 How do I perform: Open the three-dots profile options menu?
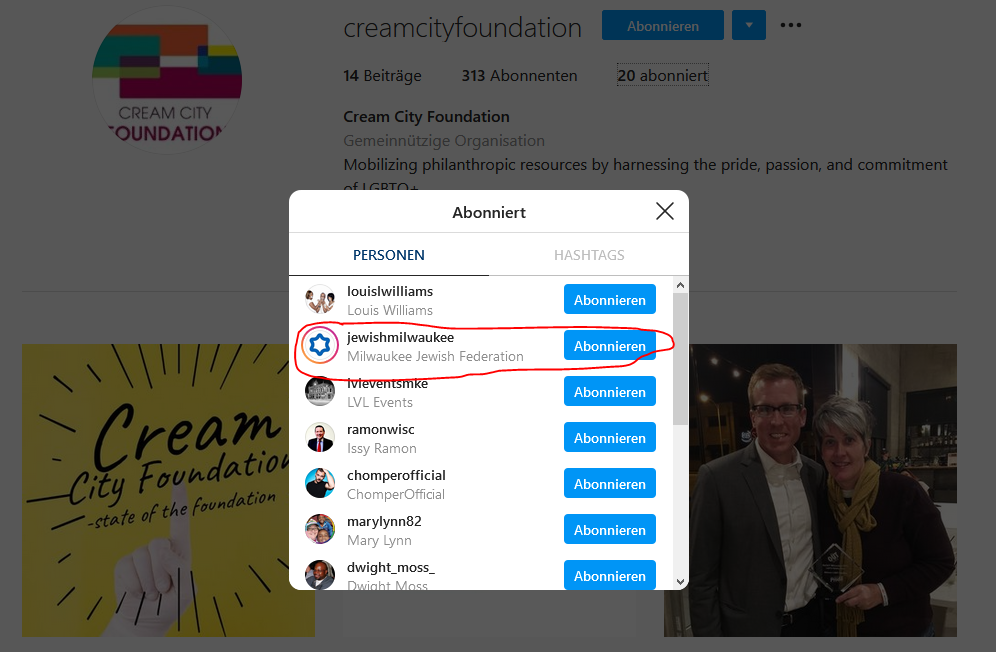(x=791, y=25)
